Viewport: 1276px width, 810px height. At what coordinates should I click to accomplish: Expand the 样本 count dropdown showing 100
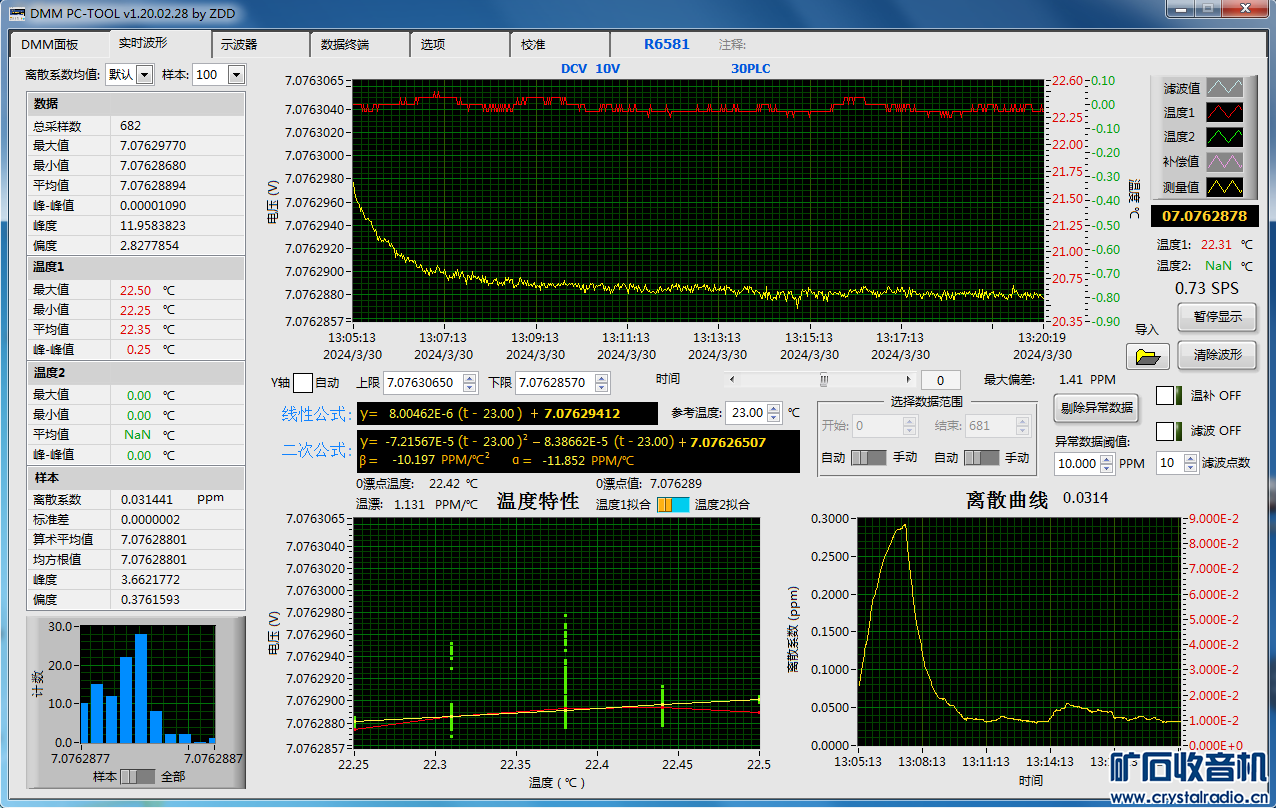click(x=236, y=75)
